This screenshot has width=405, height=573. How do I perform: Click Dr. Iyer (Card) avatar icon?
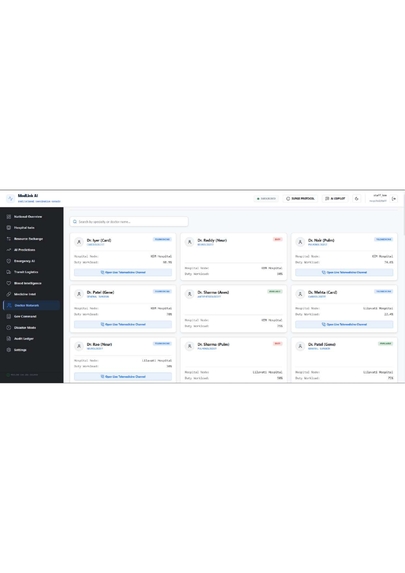pyautogui.click(x=79, y=242)
